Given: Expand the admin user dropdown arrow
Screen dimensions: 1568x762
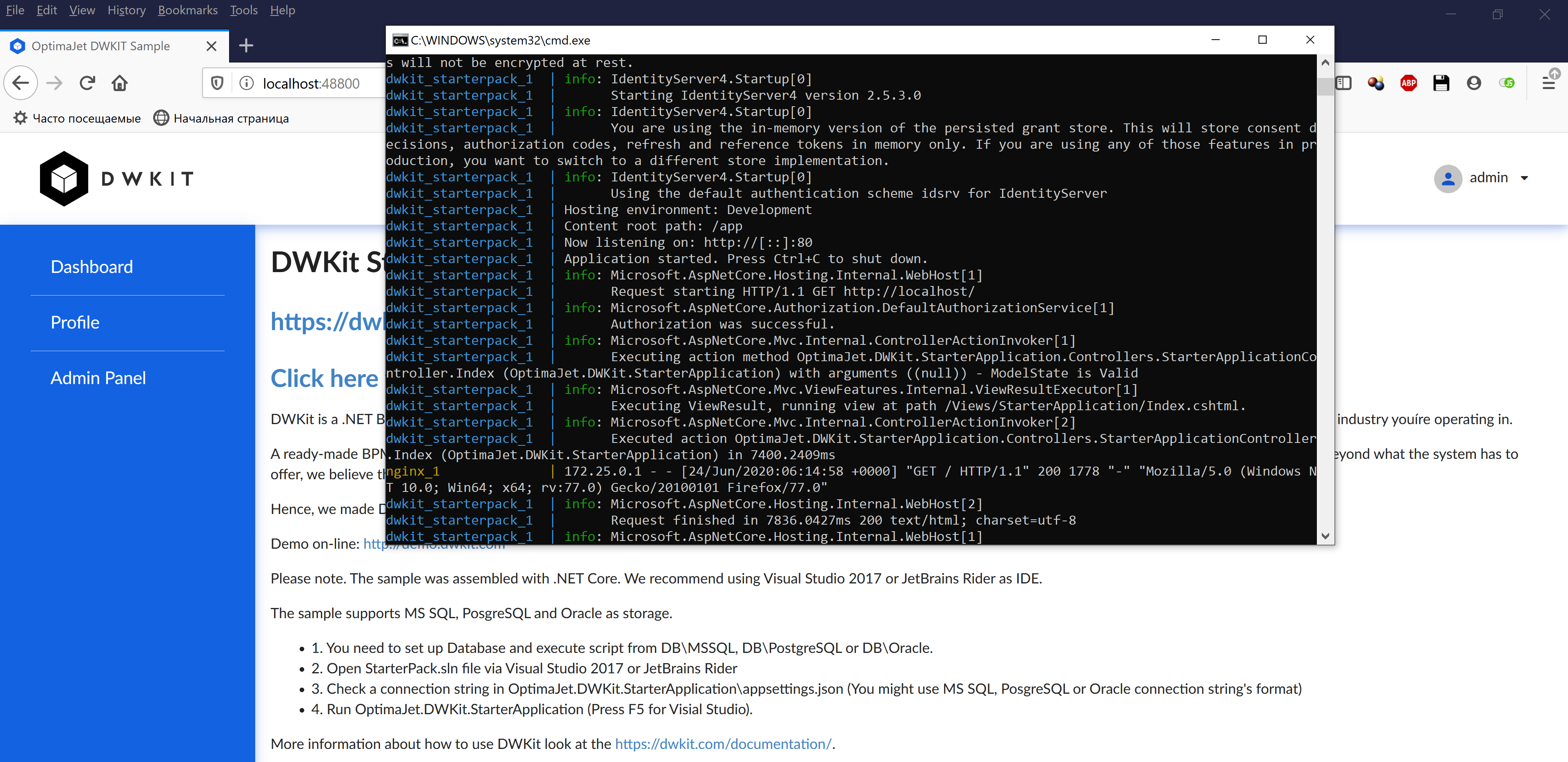Looking at the screenshot, I should tap(1524, 179).
